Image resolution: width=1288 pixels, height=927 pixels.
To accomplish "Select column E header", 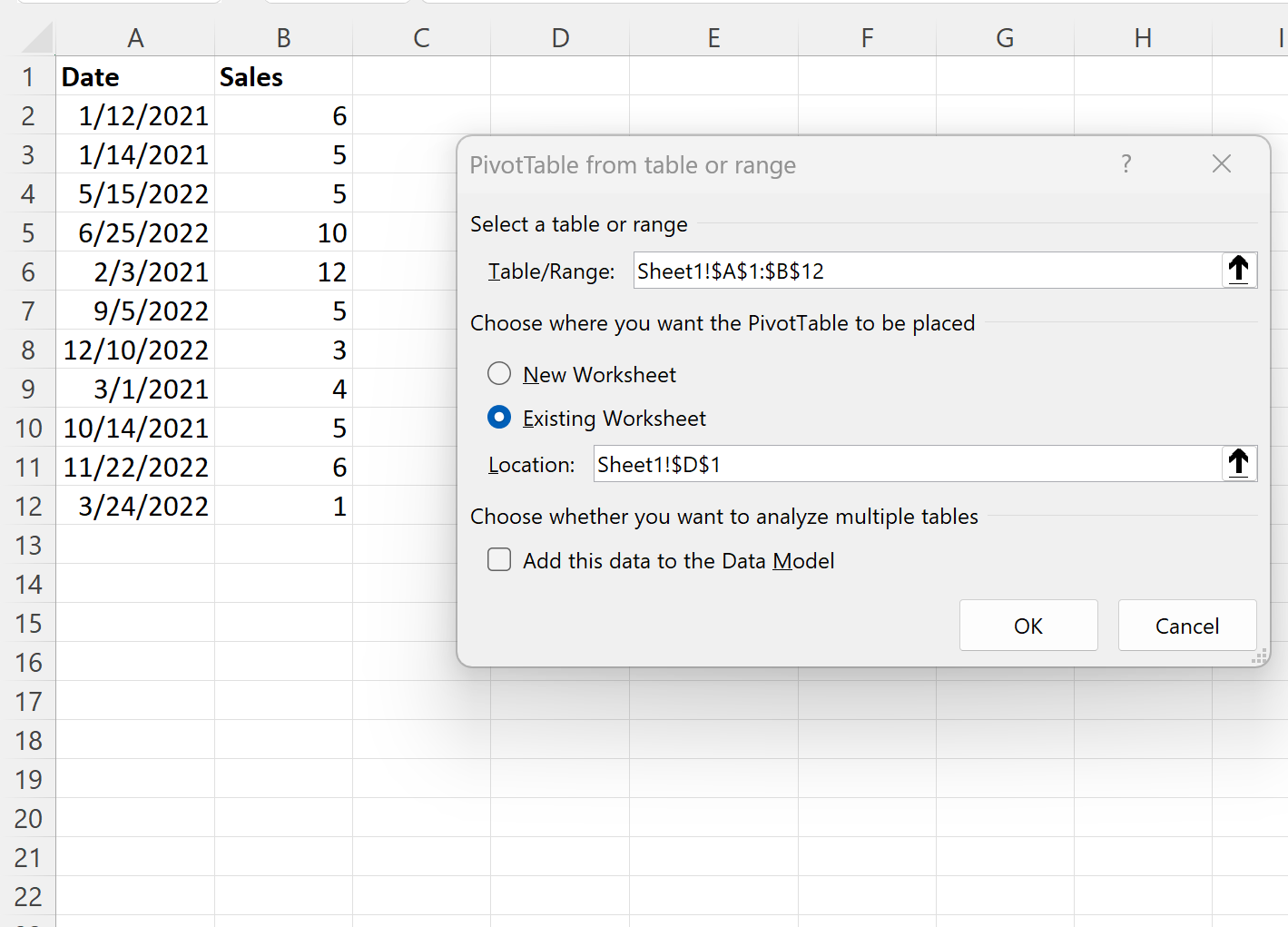I will [x=713, y=38].
